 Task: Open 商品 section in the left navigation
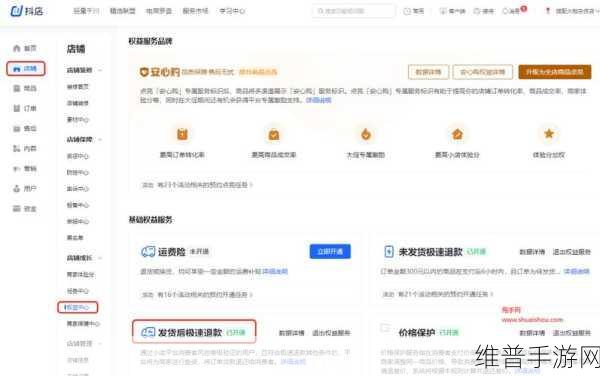point(25,88)
